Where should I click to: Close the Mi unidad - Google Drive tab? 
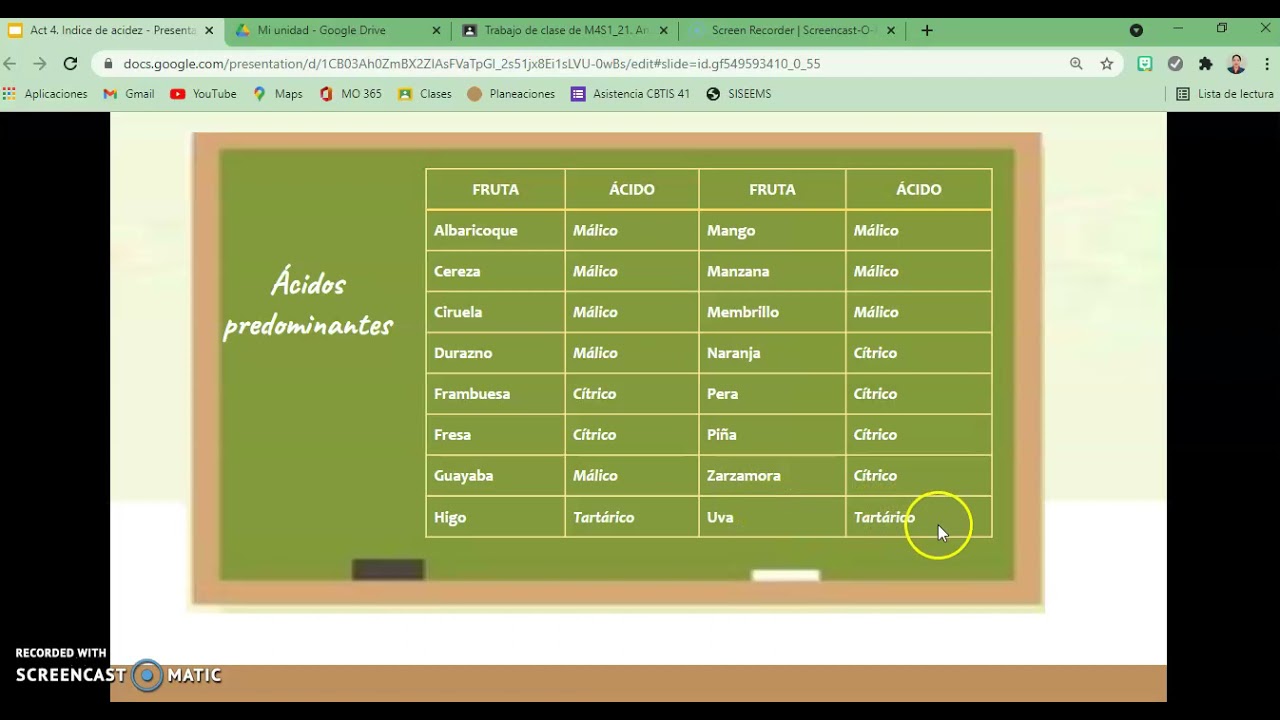coord(436,30)
